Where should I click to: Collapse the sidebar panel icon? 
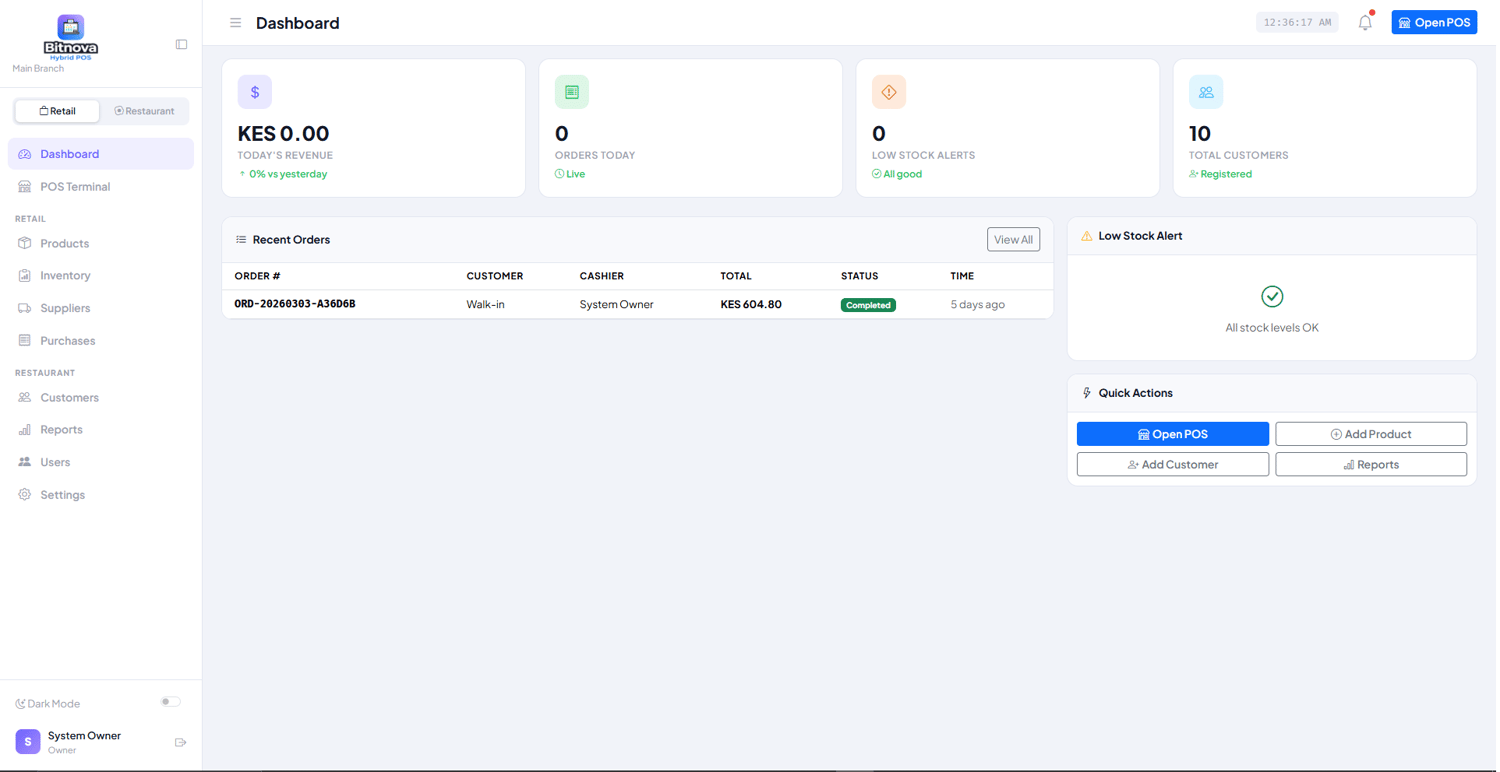click(x=181, y=45)
